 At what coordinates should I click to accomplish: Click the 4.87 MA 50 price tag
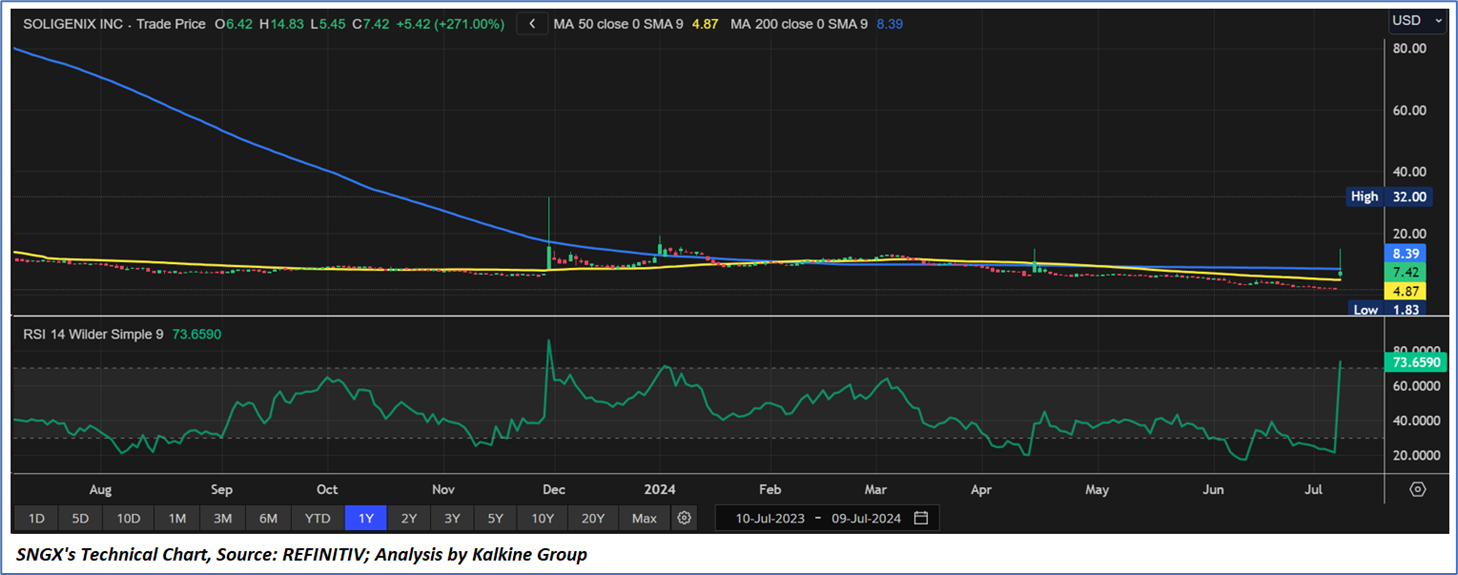[1407, 291]
